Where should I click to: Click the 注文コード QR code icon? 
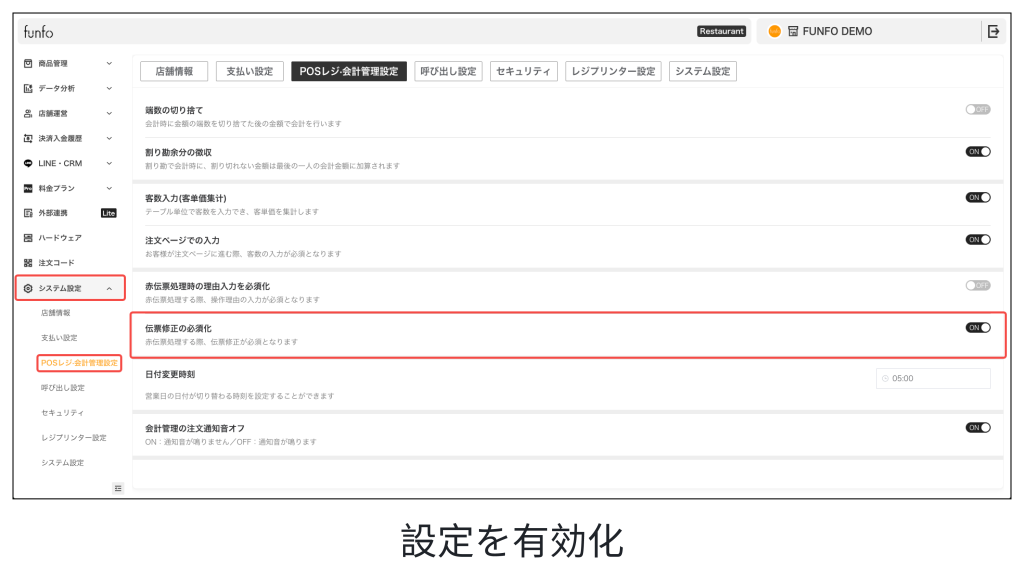pyautogui.click(x=28, y=263)
